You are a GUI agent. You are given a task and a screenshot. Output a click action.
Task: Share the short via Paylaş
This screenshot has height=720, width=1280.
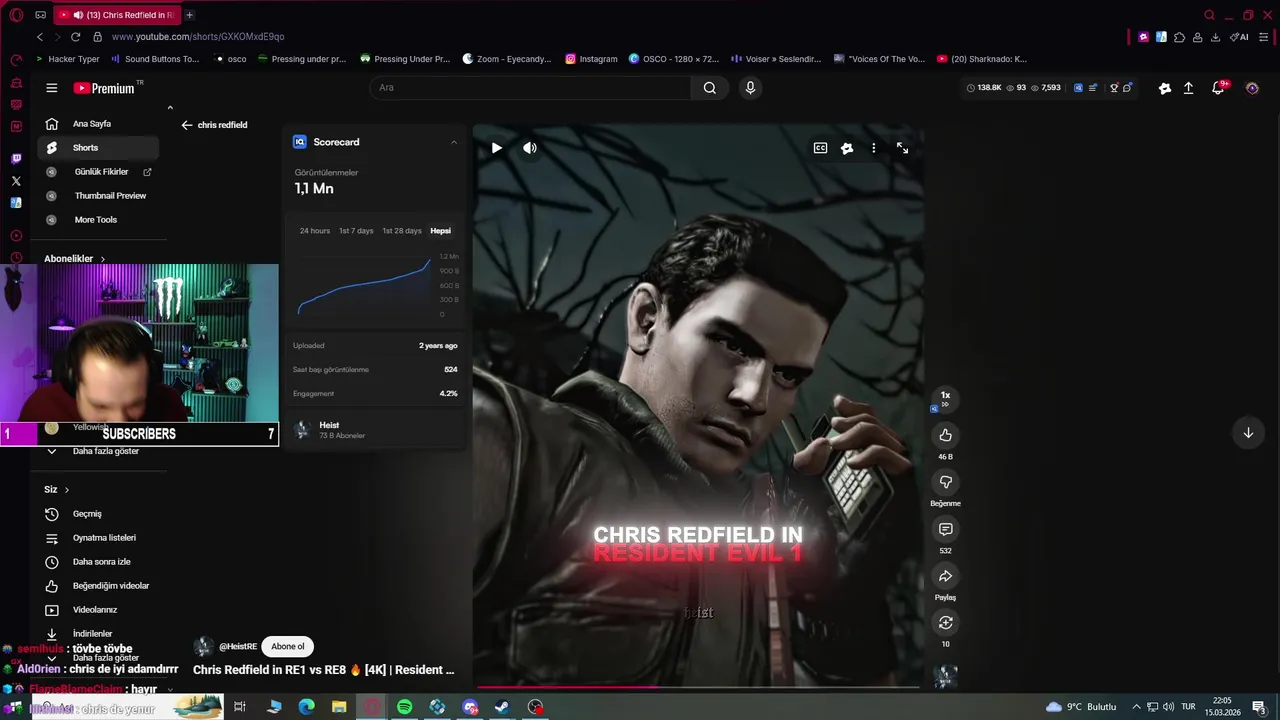click(945, 576)
